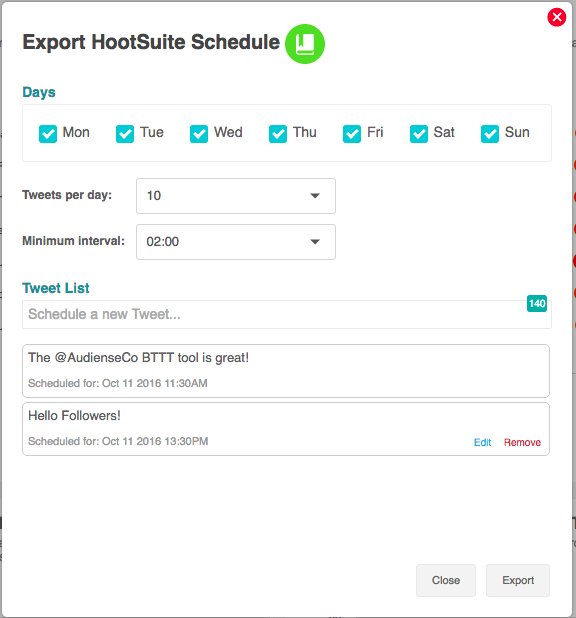Screen dimensions: 576x618
Task: Close dialog with red X icon
Action: tap(557, 17)
